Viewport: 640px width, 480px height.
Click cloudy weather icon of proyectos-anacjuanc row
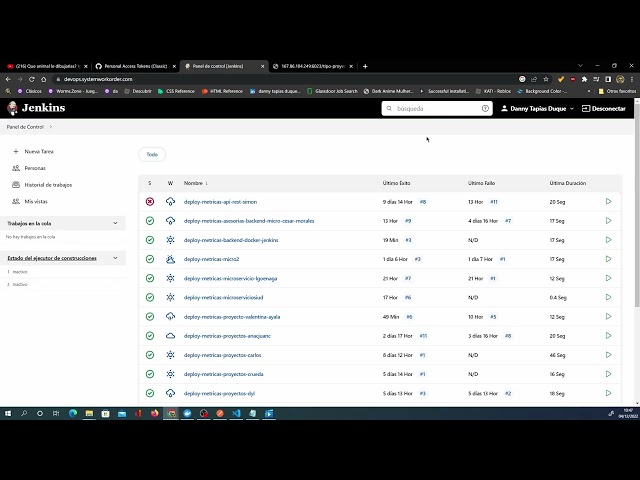tap(170, 336)
